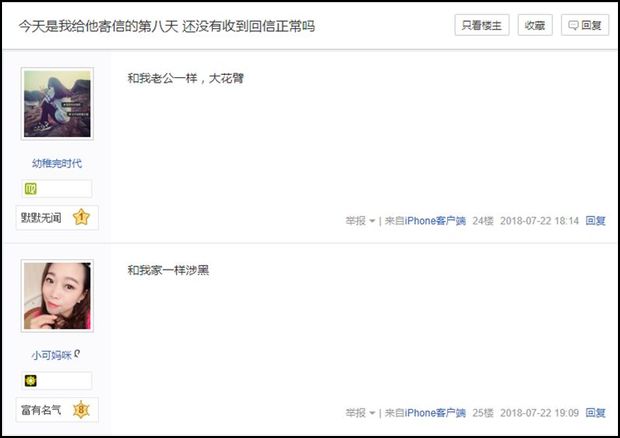Click the timestamp 2018-07-22 19:09
The height and width of the screenshot is (438, 620).
[539, 413]
